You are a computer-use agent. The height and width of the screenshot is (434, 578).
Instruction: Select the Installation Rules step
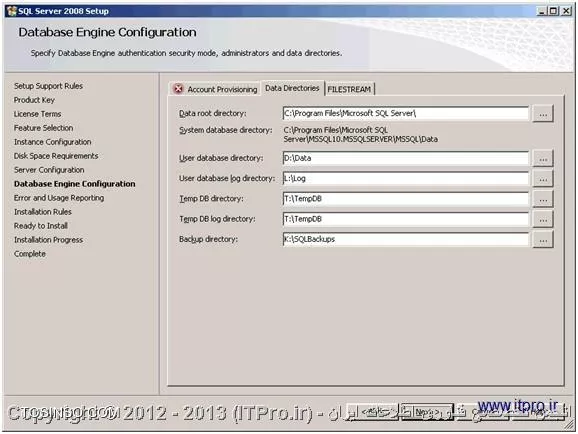43,212
